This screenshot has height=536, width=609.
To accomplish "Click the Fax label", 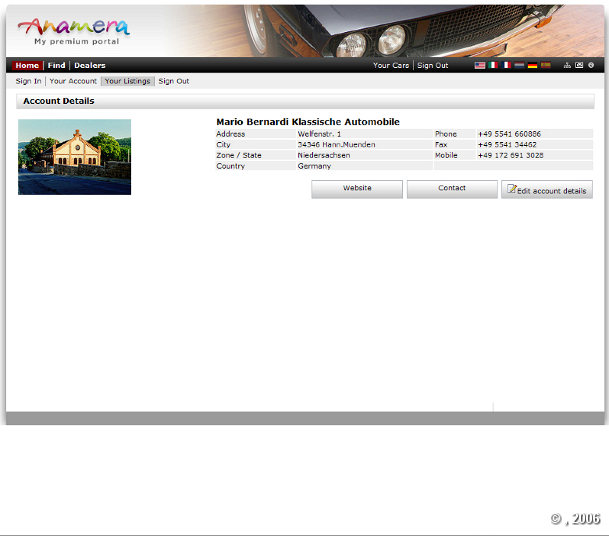I will 441,144.
